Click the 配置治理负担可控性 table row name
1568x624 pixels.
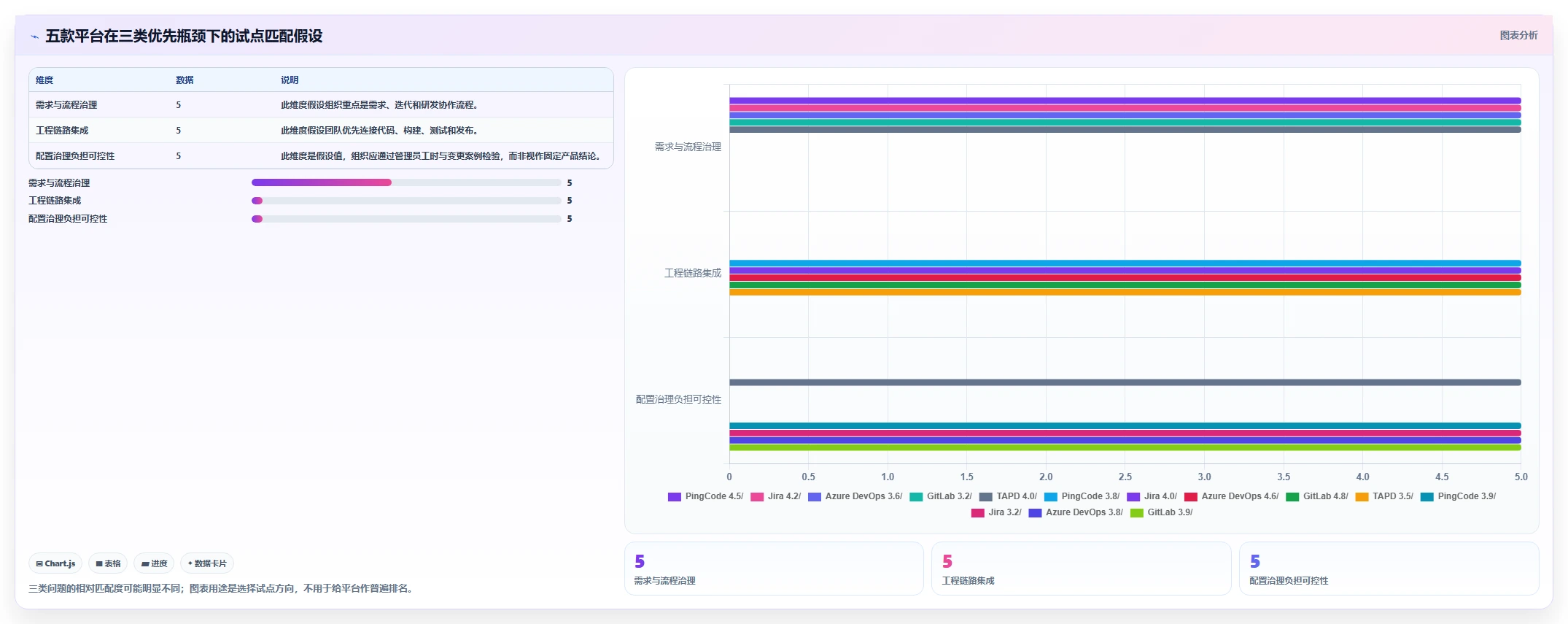[75, 156]
